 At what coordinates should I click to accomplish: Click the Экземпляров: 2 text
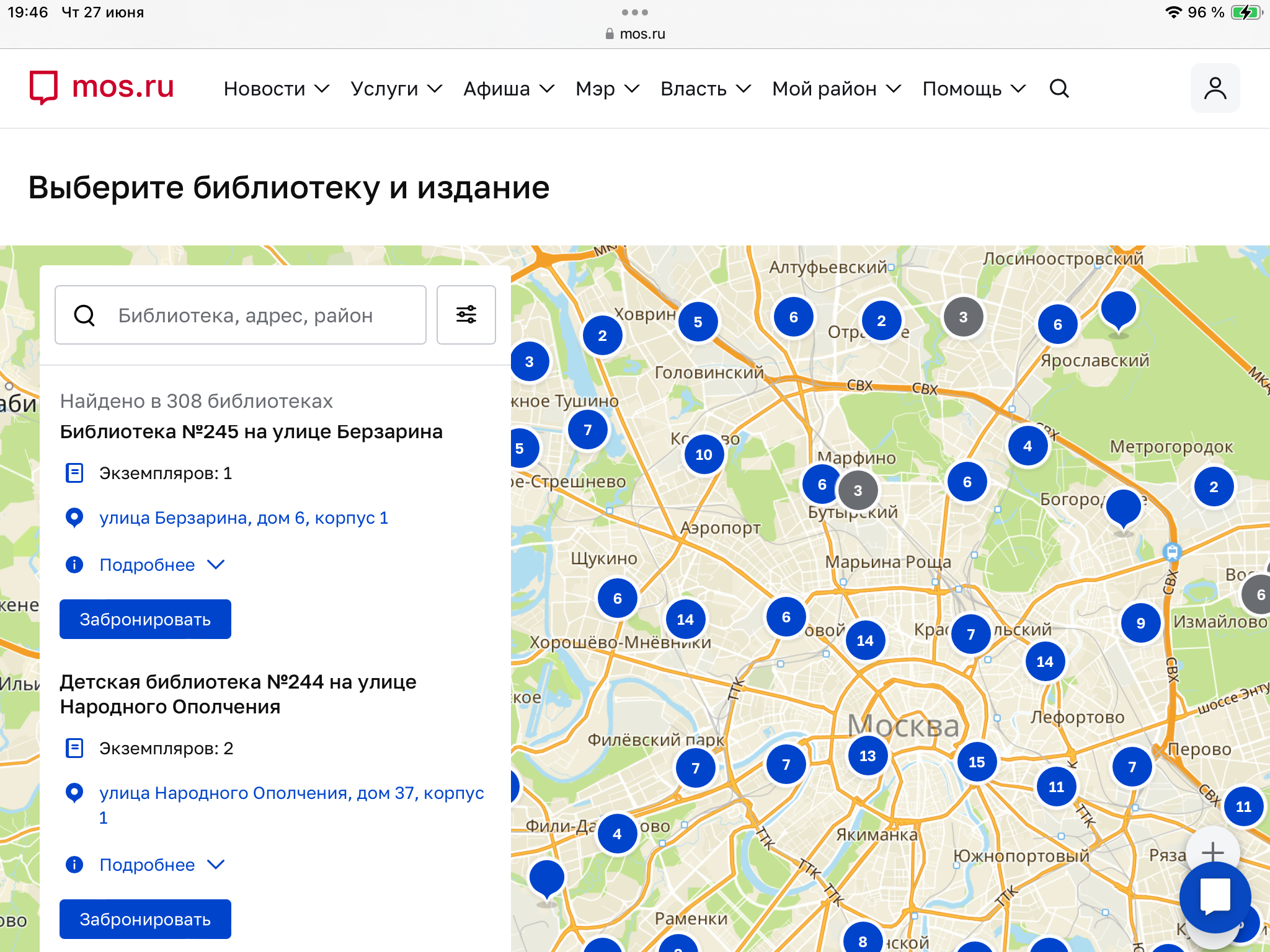(166, 748)
